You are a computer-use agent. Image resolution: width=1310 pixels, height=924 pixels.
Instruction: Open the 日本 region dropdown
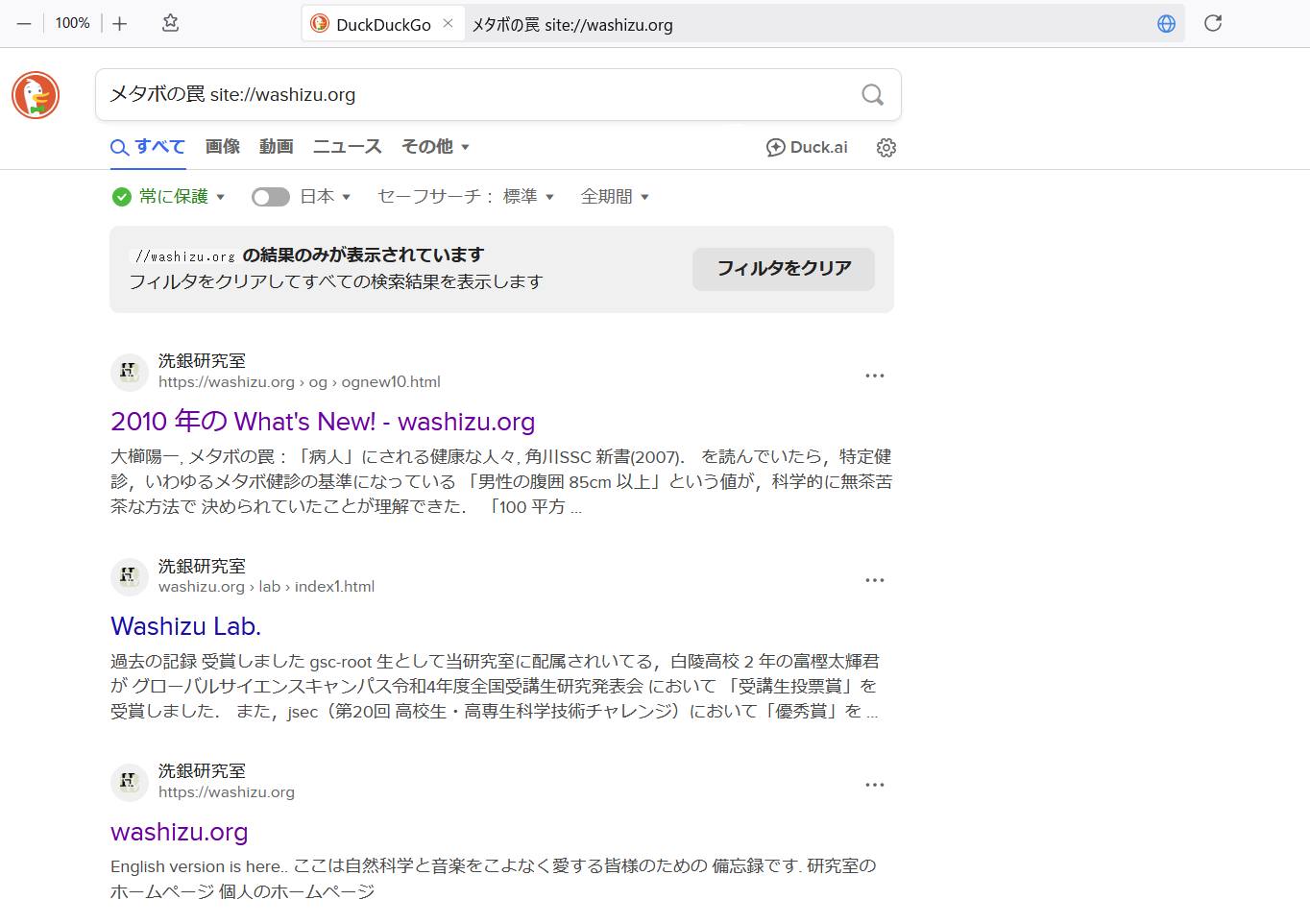click(x=326, y=197)
